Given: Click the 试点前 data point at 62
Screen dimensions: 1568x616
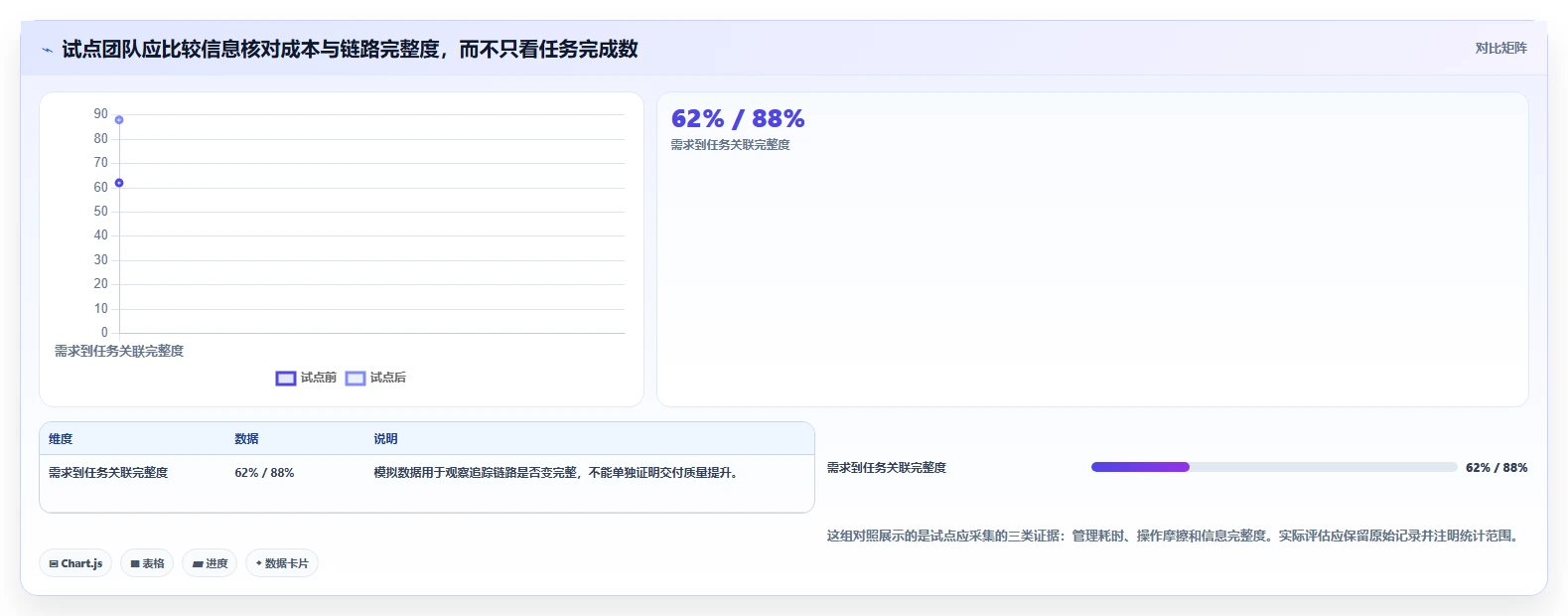Looking at the screenshot, I should point(119,183).
